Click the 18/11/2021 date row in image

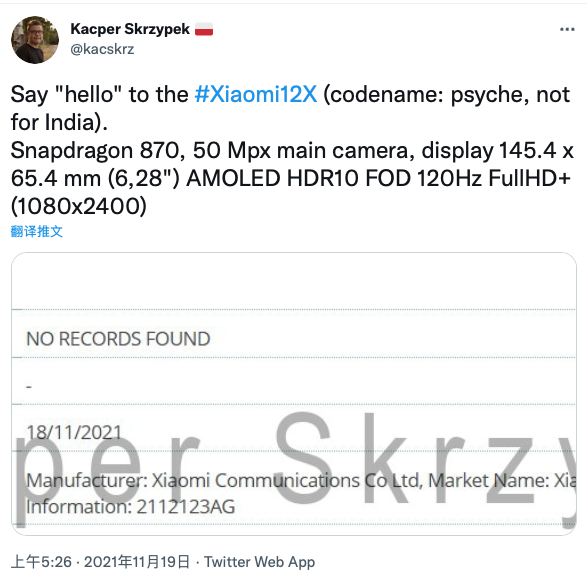[x=294, y=428]
